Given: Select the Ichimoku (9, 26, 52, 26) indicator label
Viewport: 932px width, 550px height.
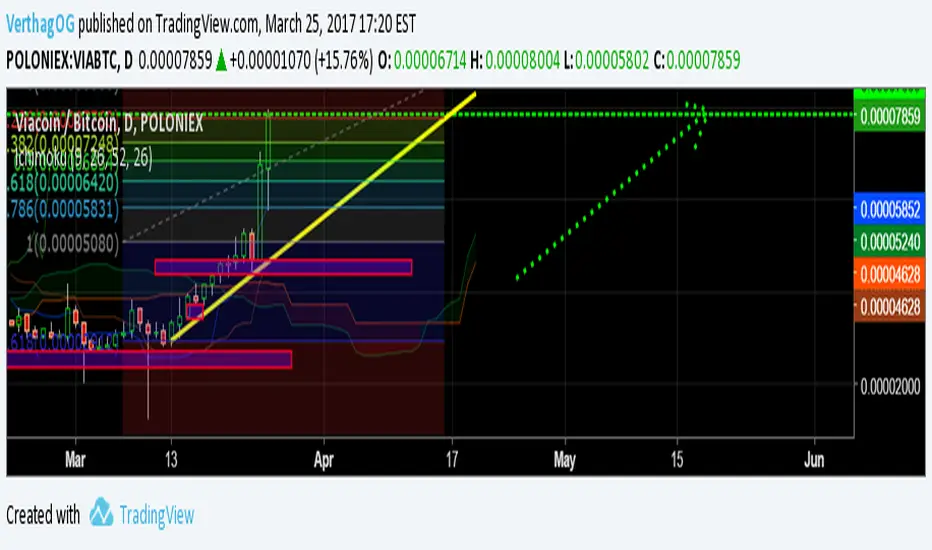Looking at the screenshot, I should (83, 158).
